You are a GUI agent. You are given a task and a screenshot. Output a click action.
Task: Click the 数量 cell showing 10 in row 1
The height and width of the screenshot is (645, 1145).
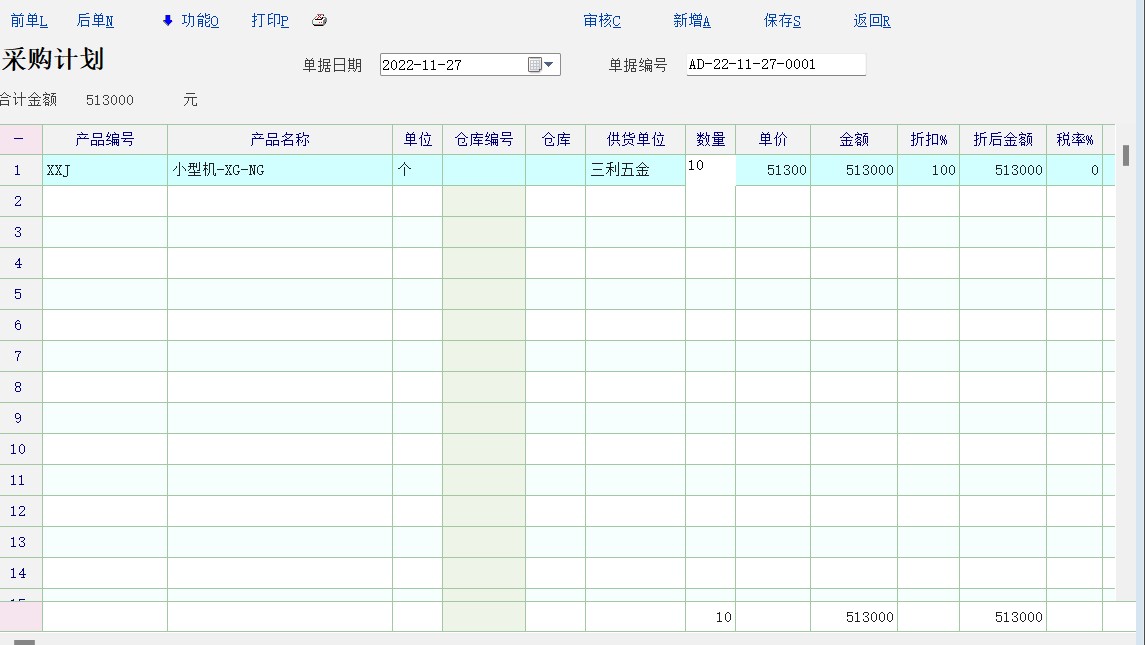pos(710,170)
